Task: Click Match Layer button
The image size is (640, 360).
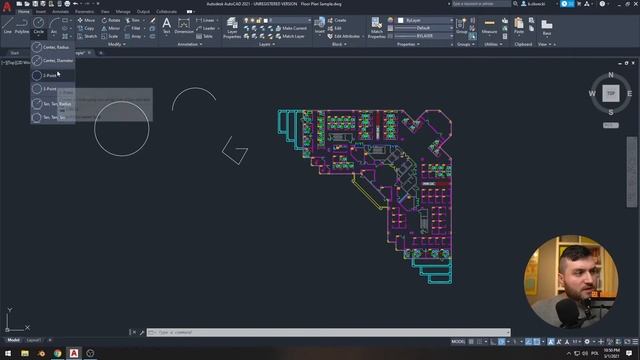Action: (x=290, y=36)
